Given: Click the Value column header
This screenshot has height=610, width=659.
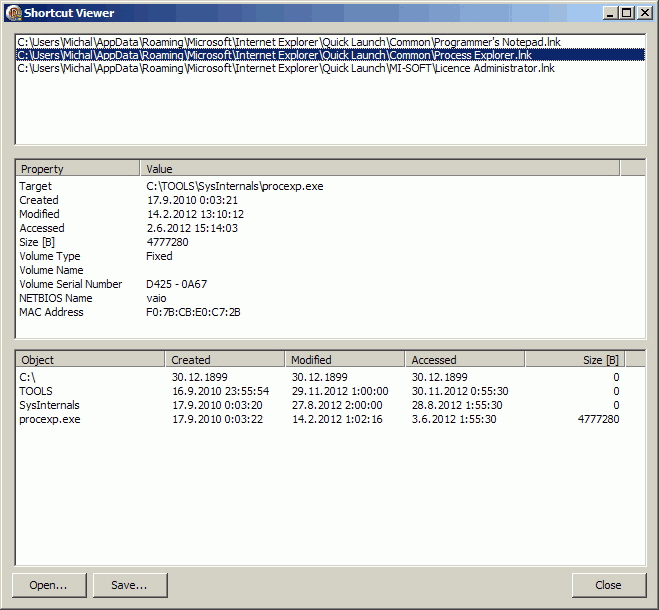Looking at the screenshot, I should [x=380, y=169].
